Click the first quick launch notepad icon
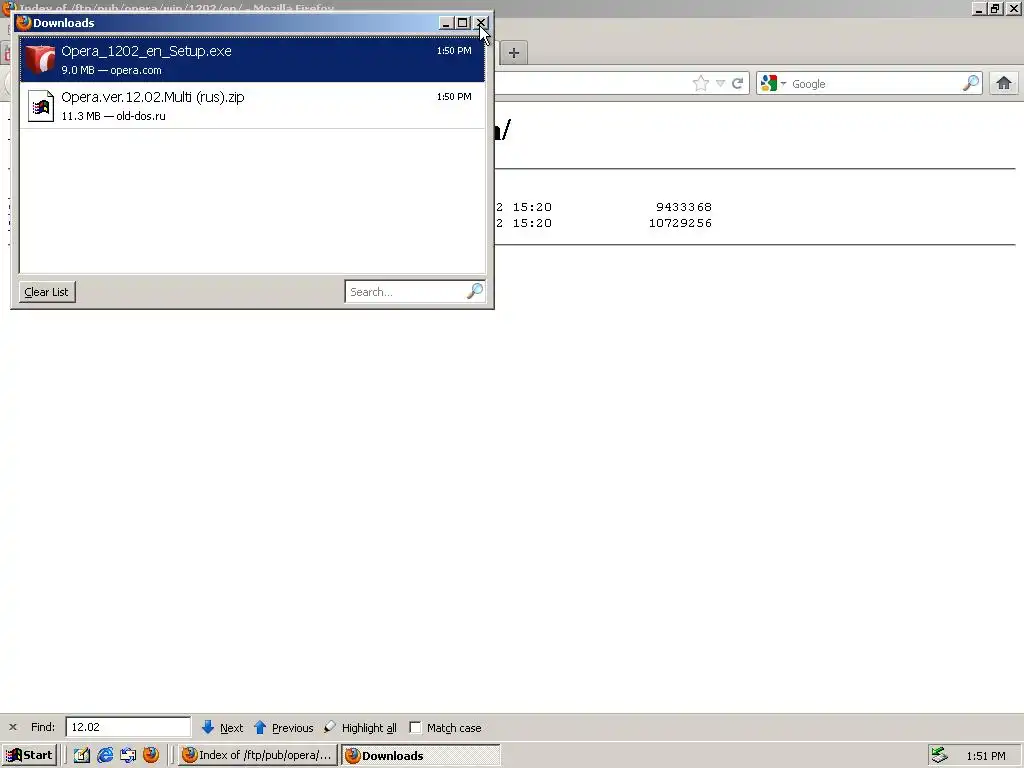 [82, 755]
